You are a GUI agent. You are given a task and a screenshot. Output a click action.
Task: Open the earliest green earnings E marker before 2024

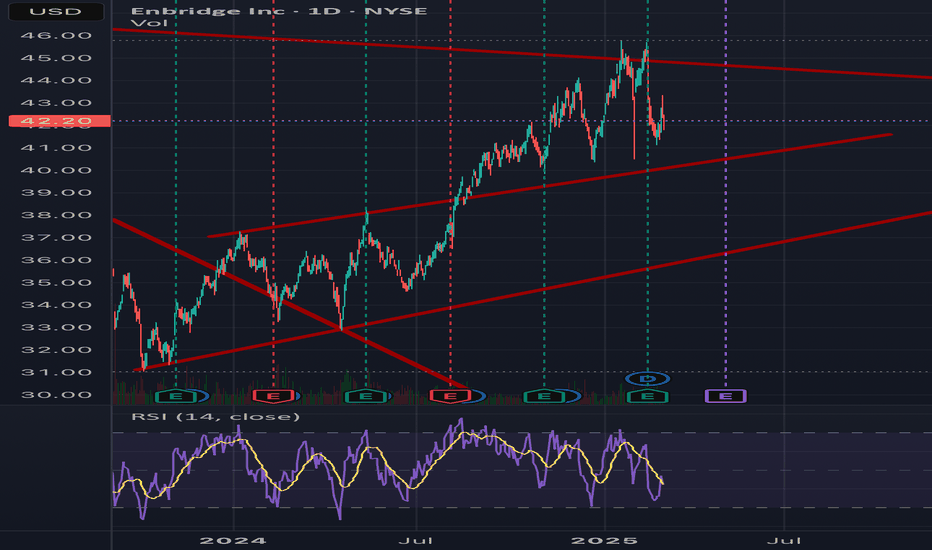tap(176, 396)
